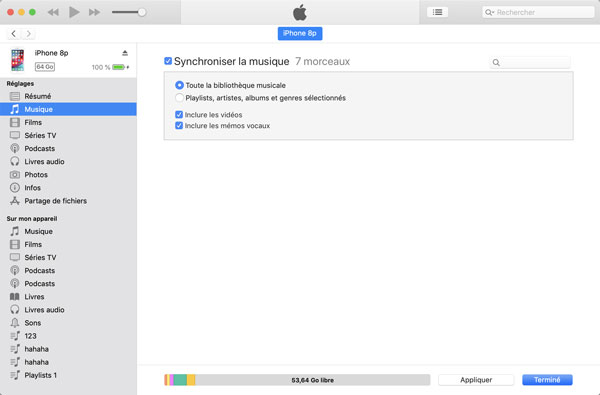The image size is (600, 395).
Task: Open Infos settings
Action: coord(68,188)
